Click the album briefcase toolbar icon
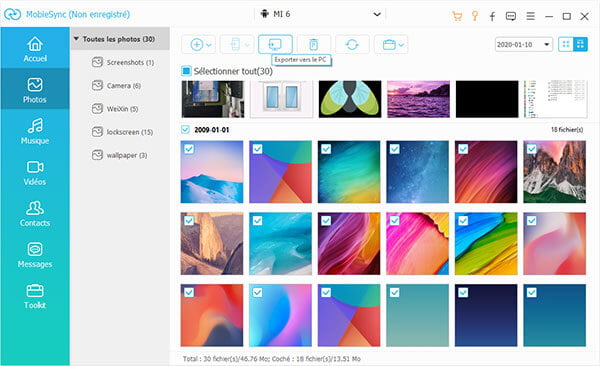The height and width of the screenshot is (366, 600). coord(389,45)
